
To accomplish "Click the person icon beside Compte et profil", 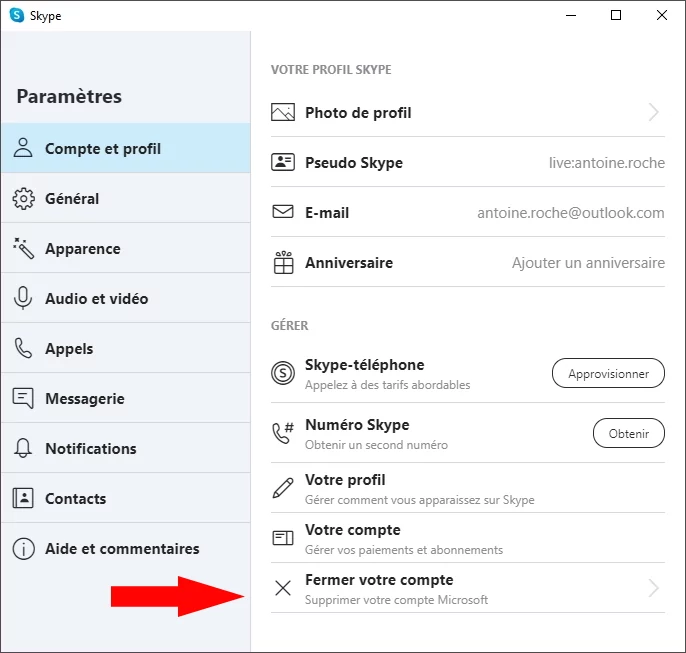I will click(23, 148).
